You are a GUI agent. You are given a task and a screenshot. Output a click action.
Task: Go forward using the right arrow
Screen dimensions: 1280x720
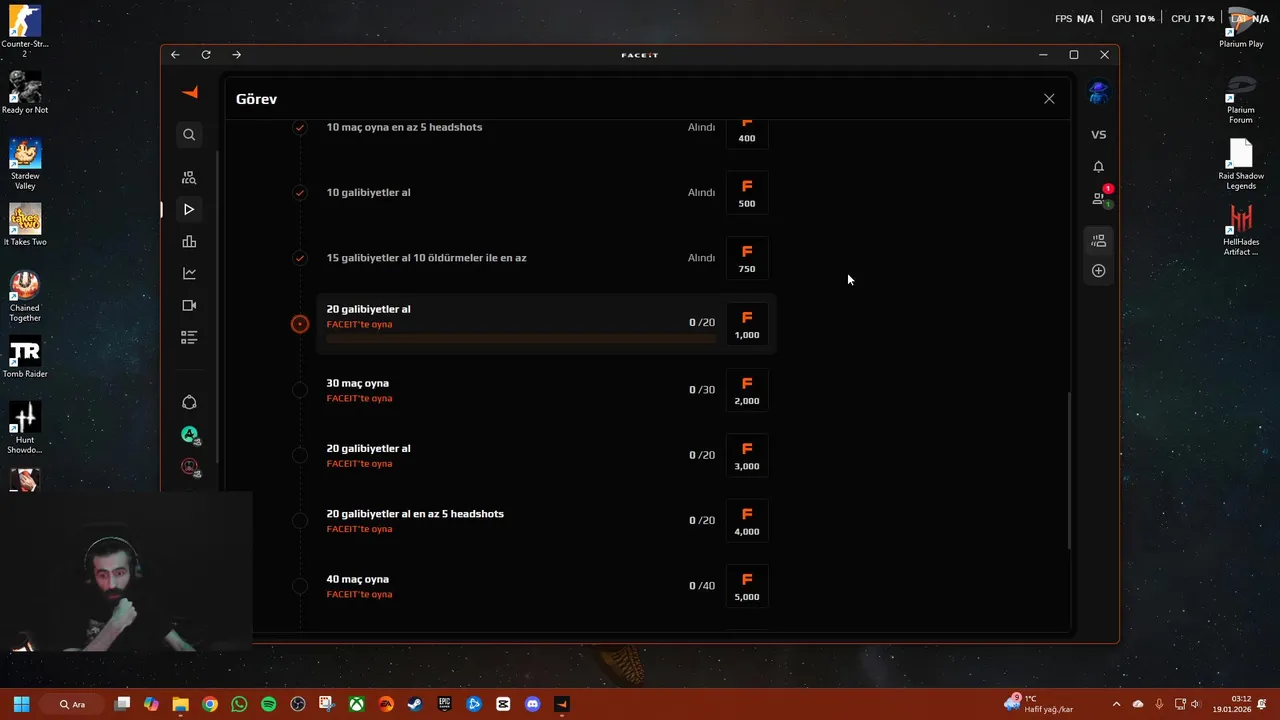point(236,55)
